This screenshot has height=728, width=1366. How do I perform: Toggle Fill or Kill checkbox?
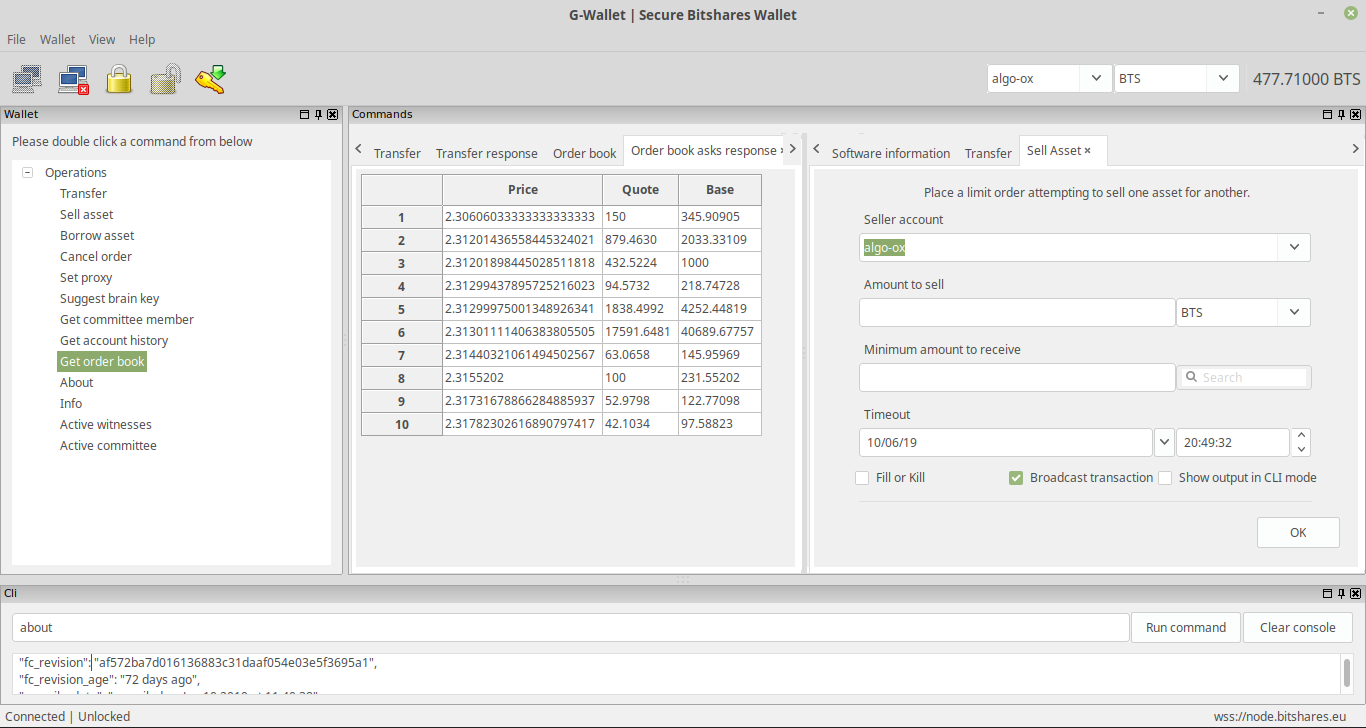pyautogui.click(x=862, y=478)
